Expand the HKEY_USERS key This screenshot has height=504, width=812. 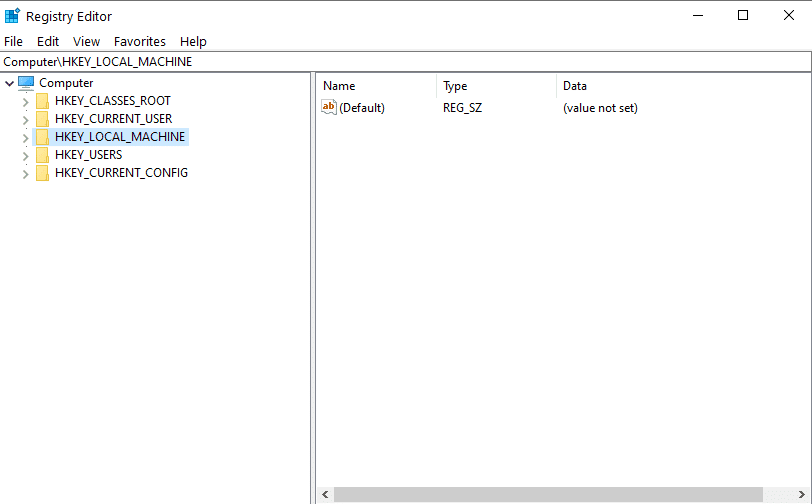coord(25,155)
